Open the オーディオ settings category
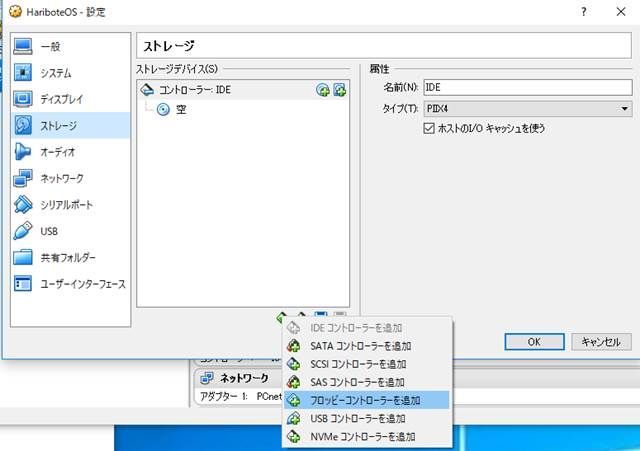 point(70,152)
